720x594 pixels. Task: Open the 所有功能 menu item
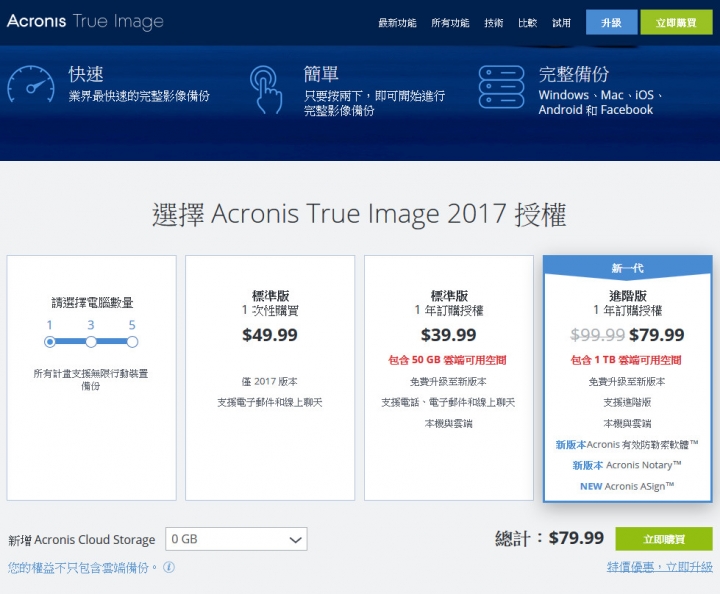click(450, 22)
